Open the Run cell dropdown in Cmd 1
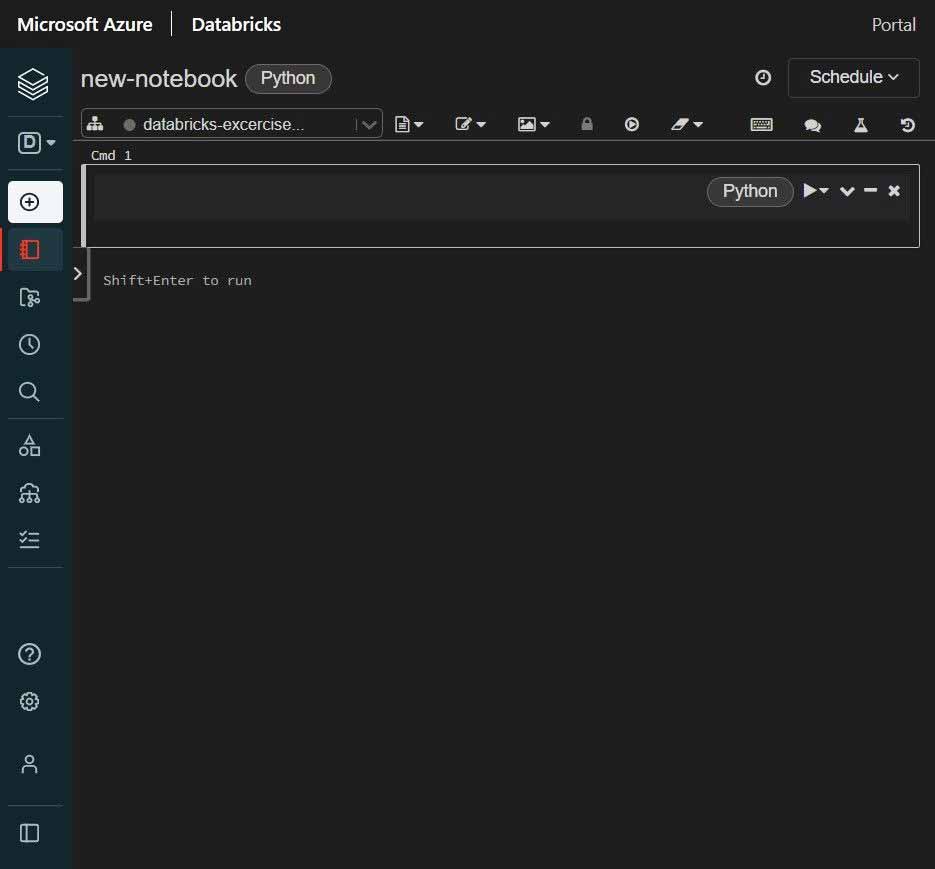This screenshot has height=869, width=935. (x=816, y=191)
